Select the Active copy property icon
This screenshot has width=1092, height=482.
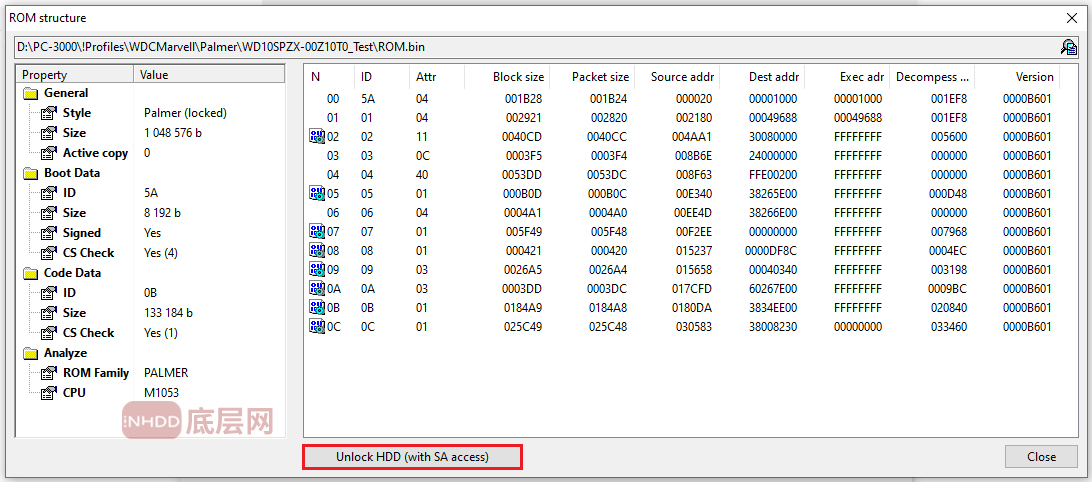pos(48,153)
